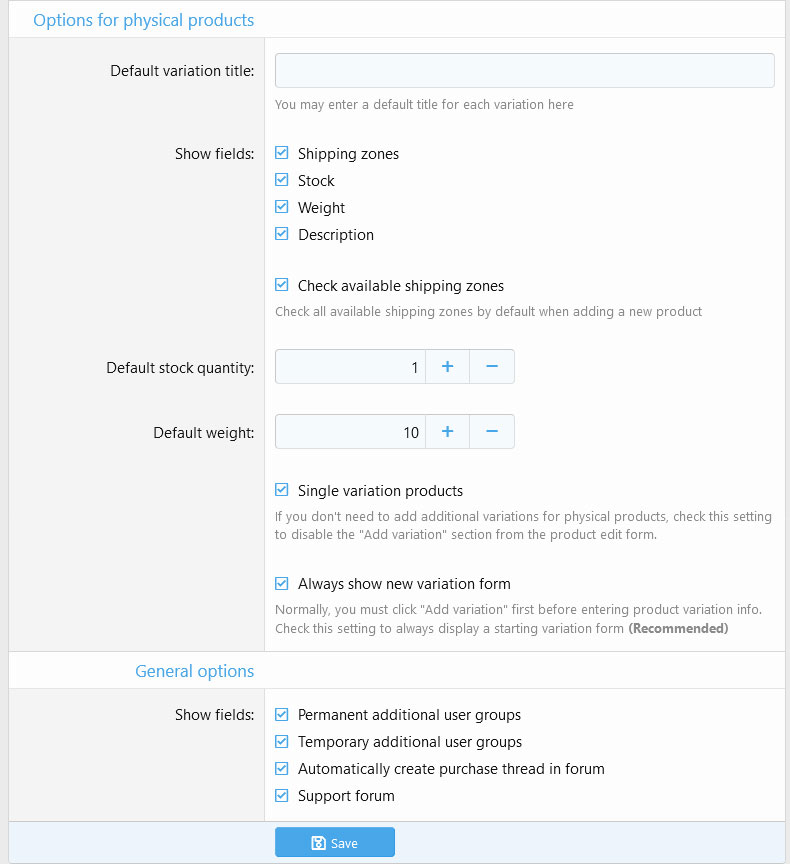Toggle the Stock field checkbox
This screenshot has width=790, height=864.
pyautogui.click(x=282, y=181)
